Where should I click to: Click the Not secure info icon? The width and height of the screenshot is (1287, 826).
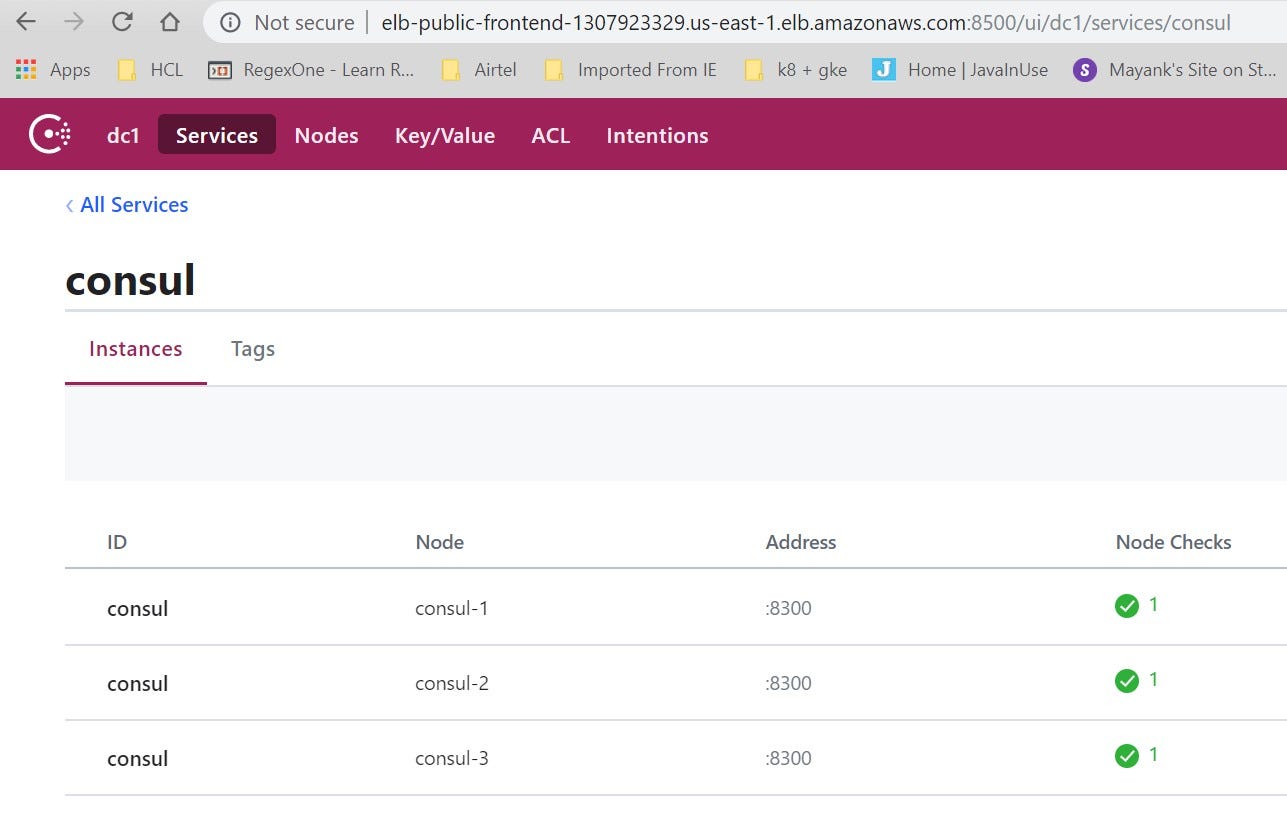pos(230,22)
